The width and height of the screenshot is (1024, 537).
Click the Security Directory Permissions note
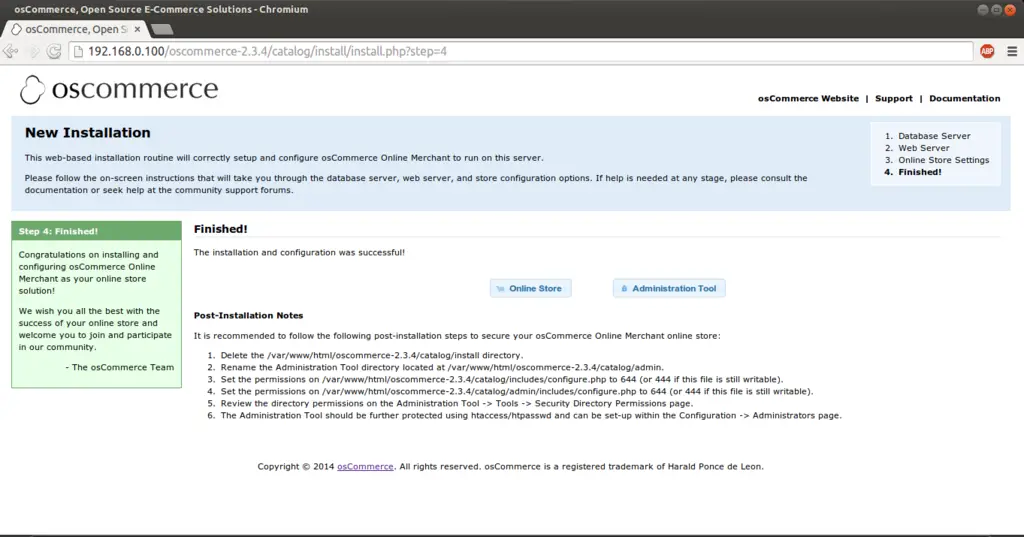[456, 404]
